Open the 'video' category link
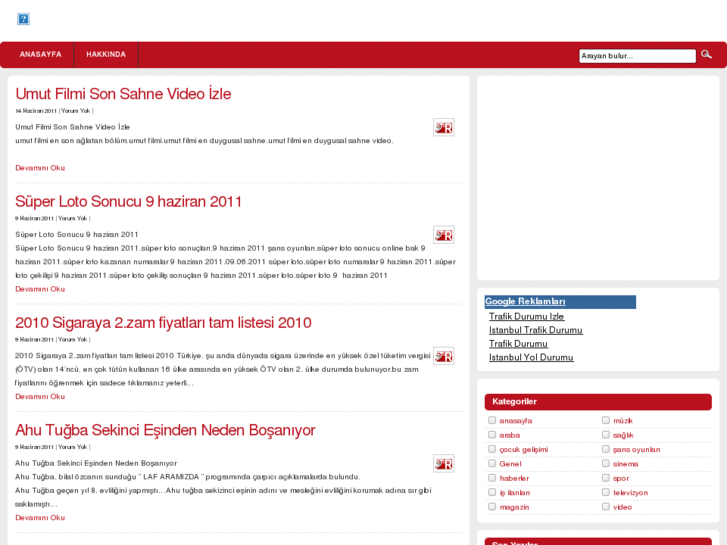The width and height of the screenshot is (727, 545). pyautogui.click(x=622, y=507)
